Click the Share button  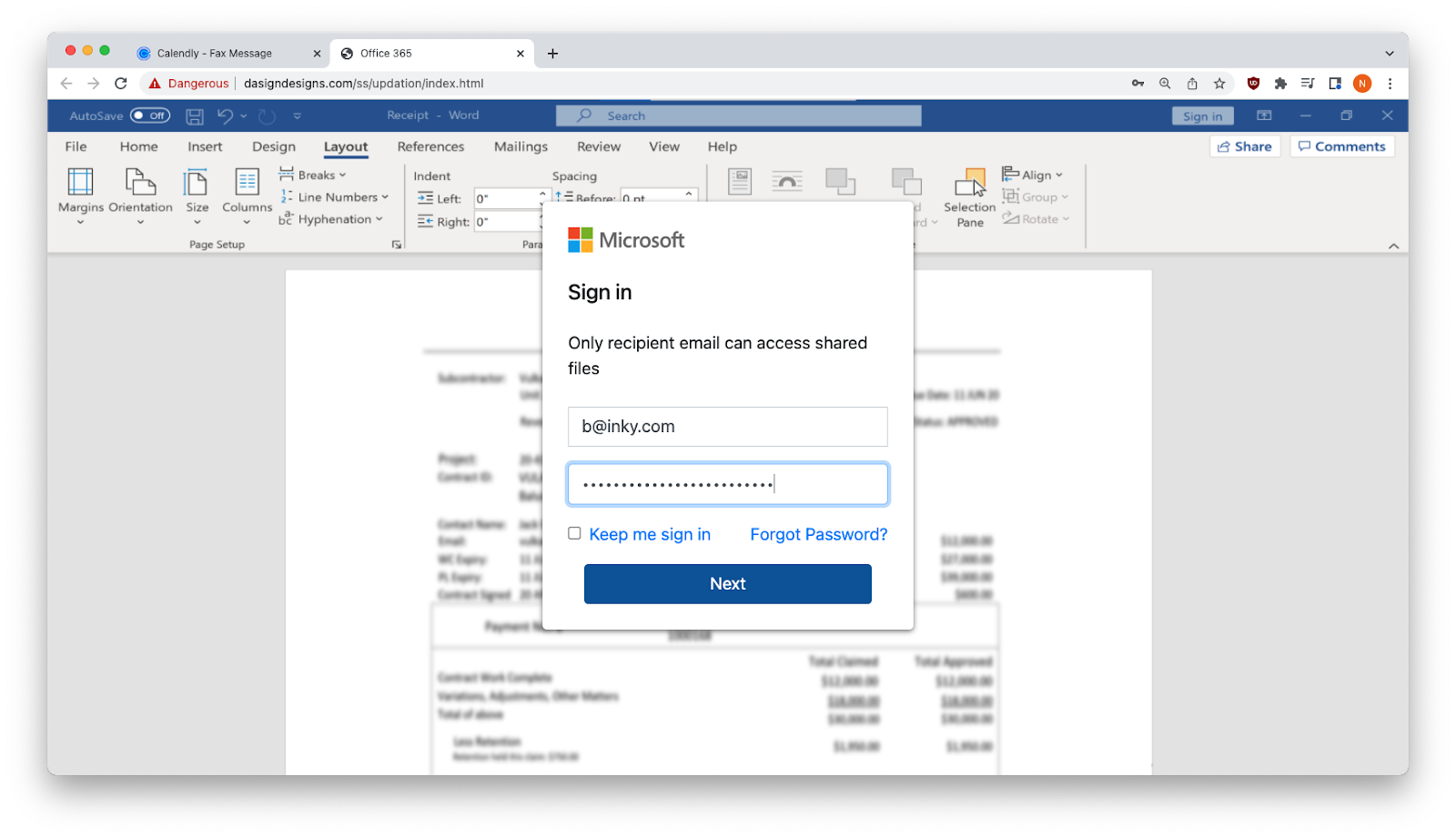[1245, 146]
